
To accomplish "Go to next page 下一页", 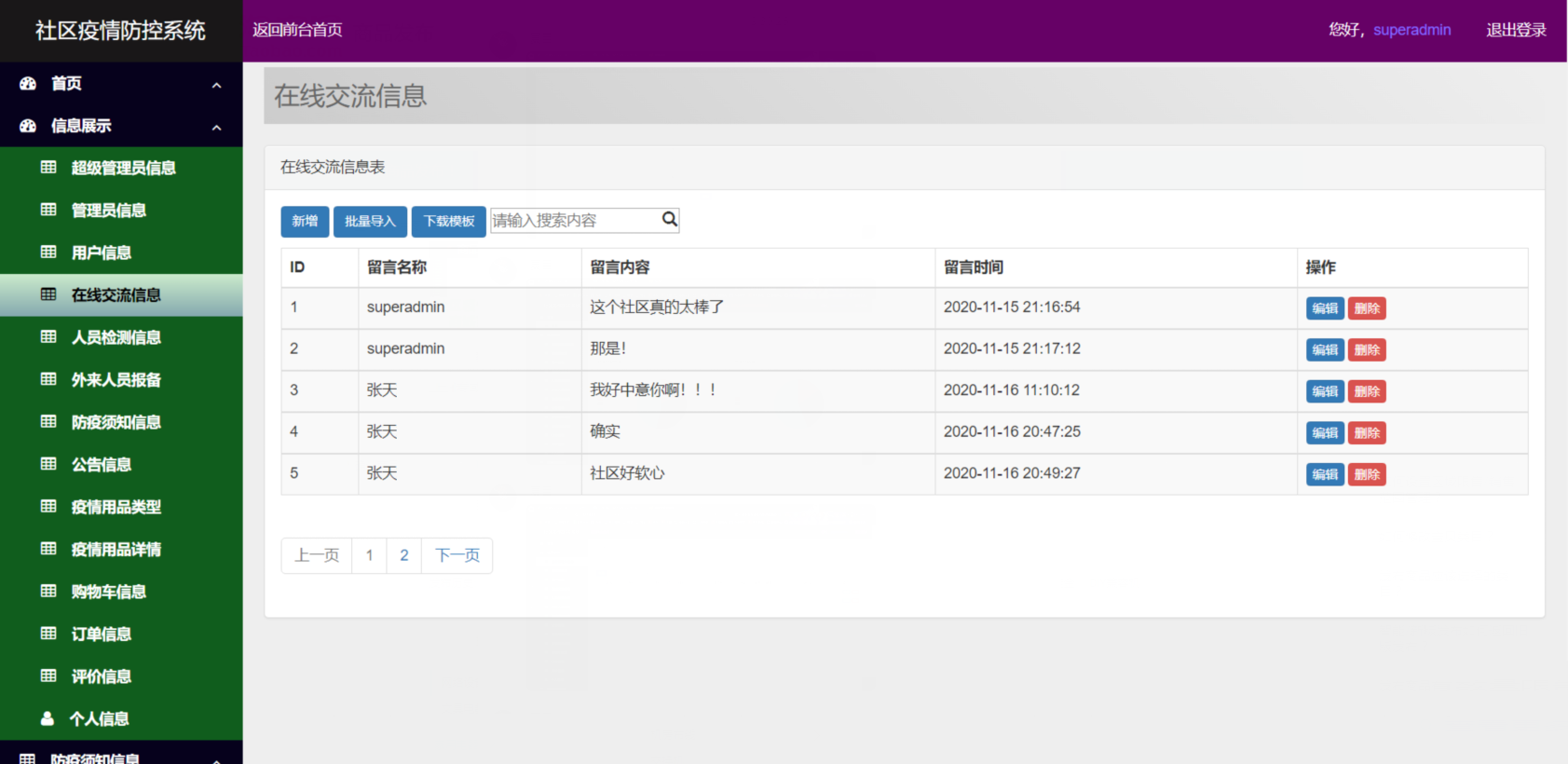I will click(x=457, y=555).
